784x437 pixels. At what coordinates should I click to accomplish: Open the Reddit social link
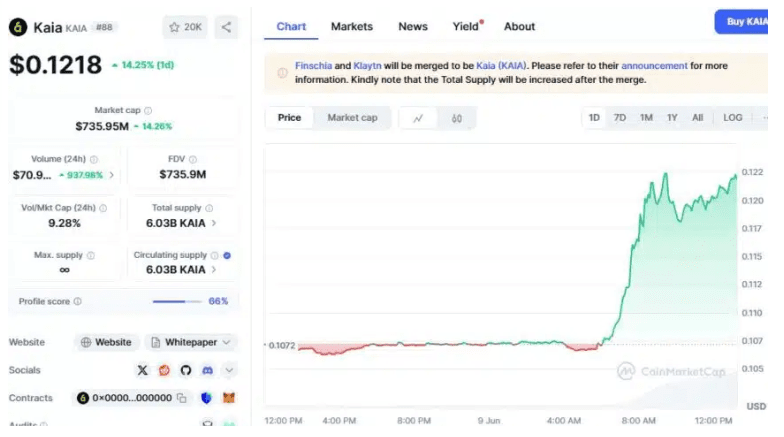(164, 370)
